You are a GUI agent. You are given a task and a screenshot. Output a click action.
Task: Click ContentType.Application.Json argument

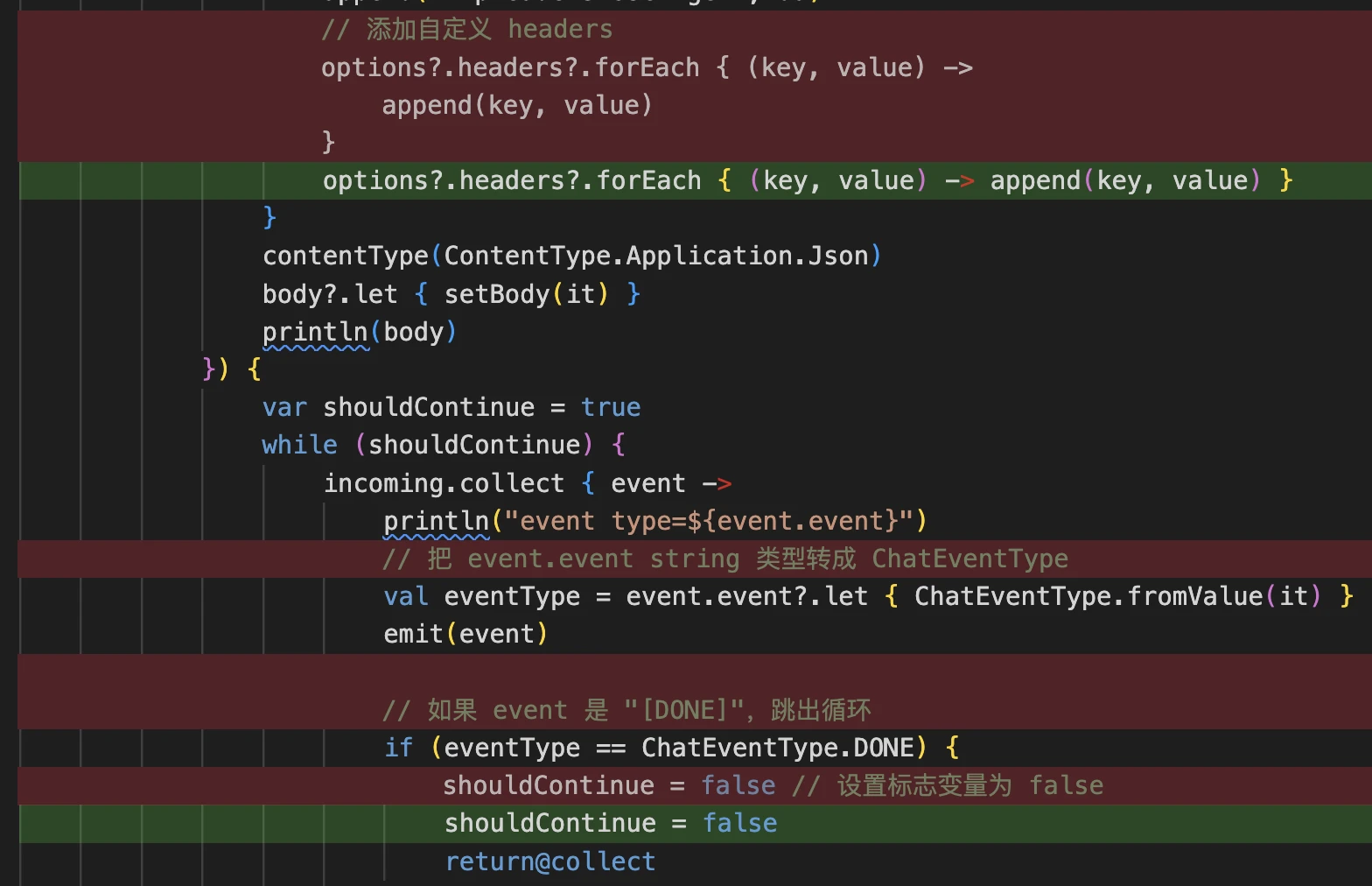coord(656,256)
